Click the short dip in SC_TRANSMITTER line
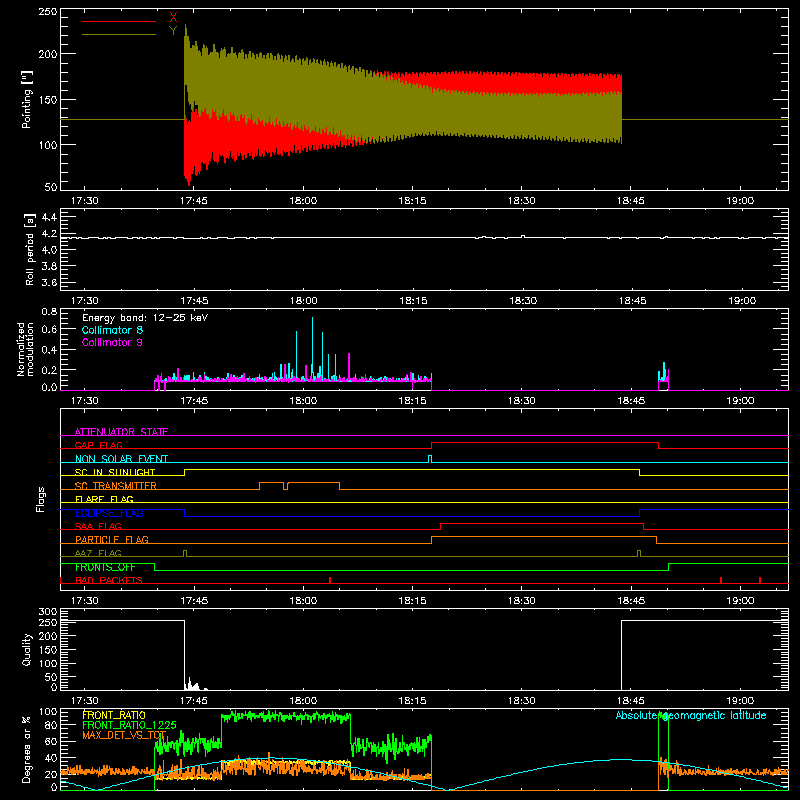Image resolution: width=800 pixels, height=800 pixels. coord(286,486)
